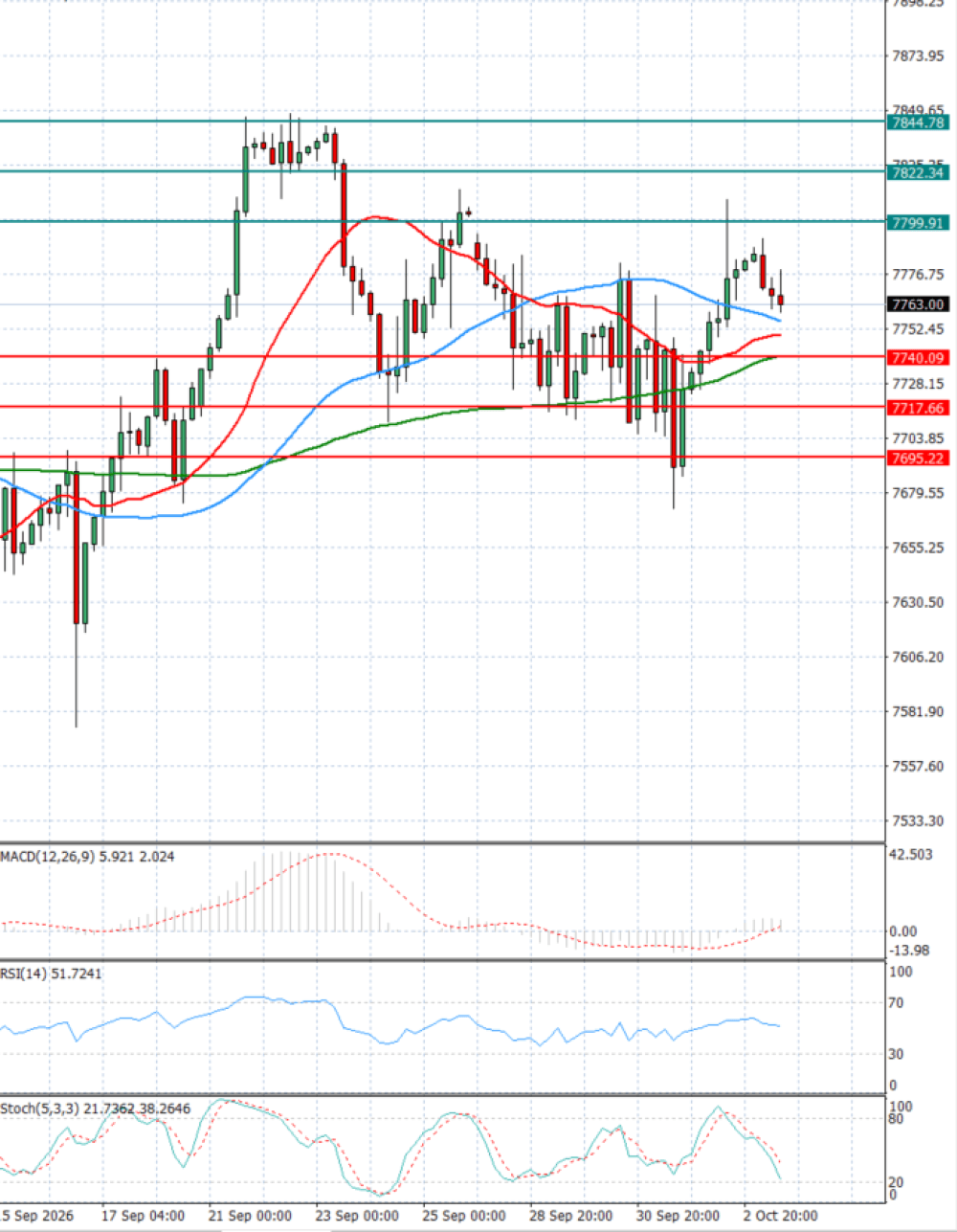The width and height of the screenshot is (957, 1232).
Task: Click the 7752.45 price axis value
Action: 917,329
